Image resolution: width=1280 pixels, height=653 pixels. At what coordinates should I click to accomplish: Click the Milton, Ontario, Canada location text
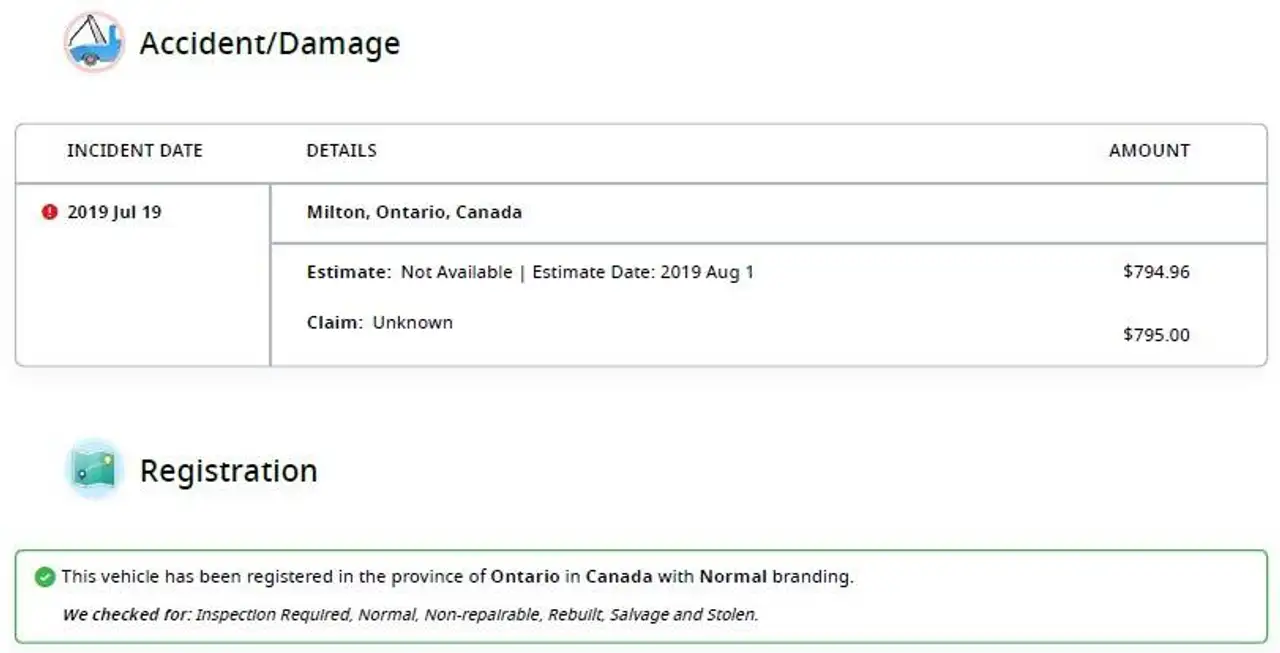(x=414, y=212)
